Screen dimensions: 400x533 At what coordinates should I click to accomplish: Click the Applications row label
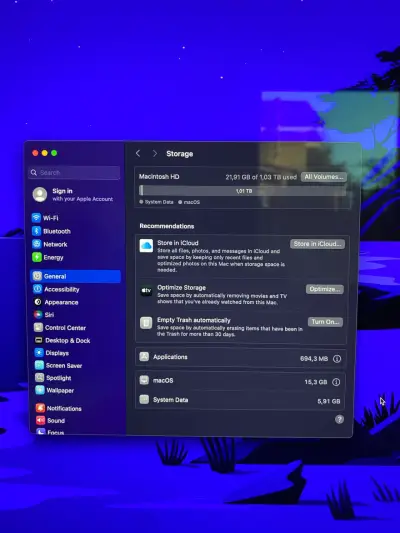pos(170,357)
